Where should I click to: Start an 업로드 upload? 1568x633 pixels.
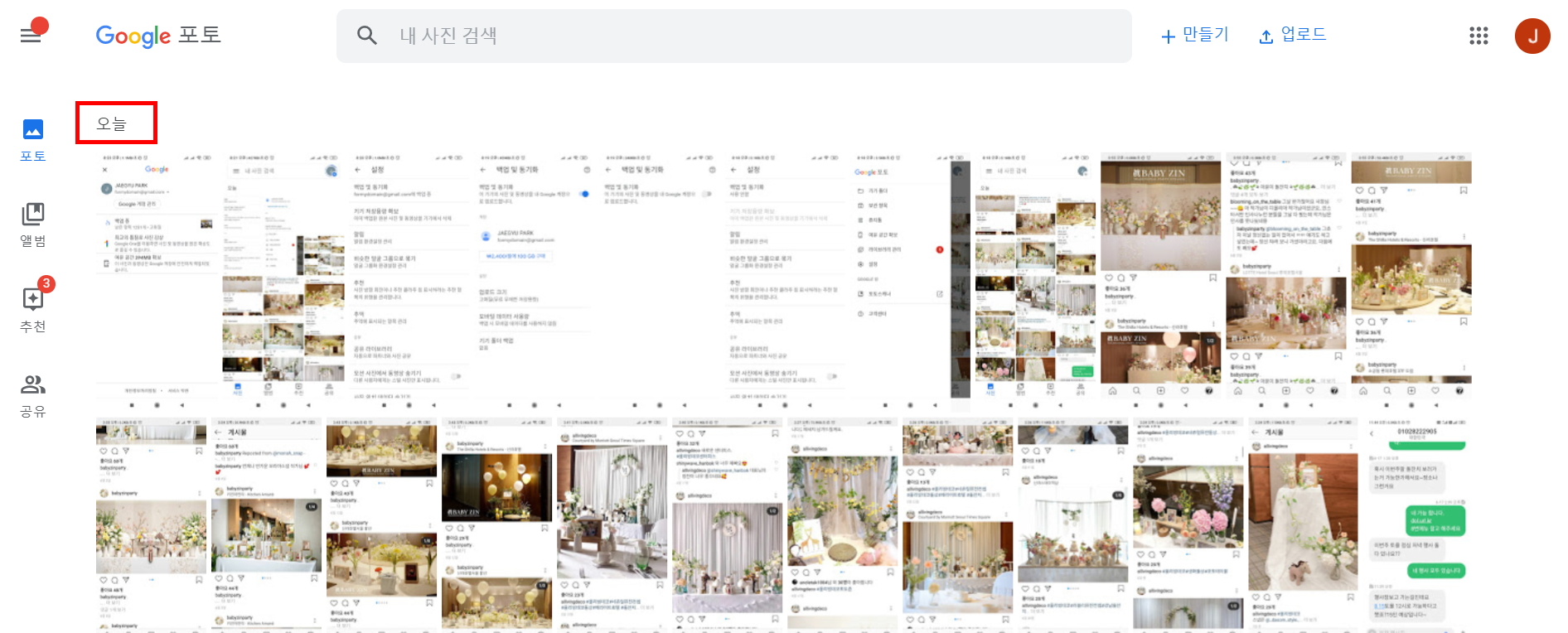[x=1293, y=36]
